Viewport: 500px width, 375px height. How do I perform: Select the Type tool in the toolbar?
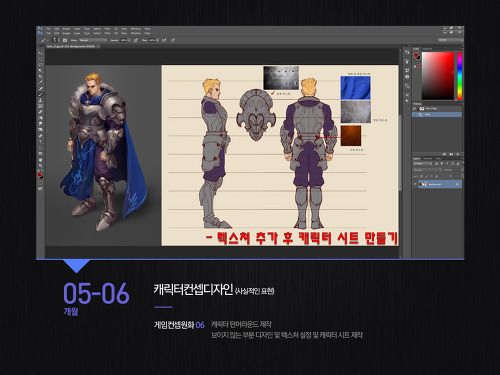coord(41,142)
